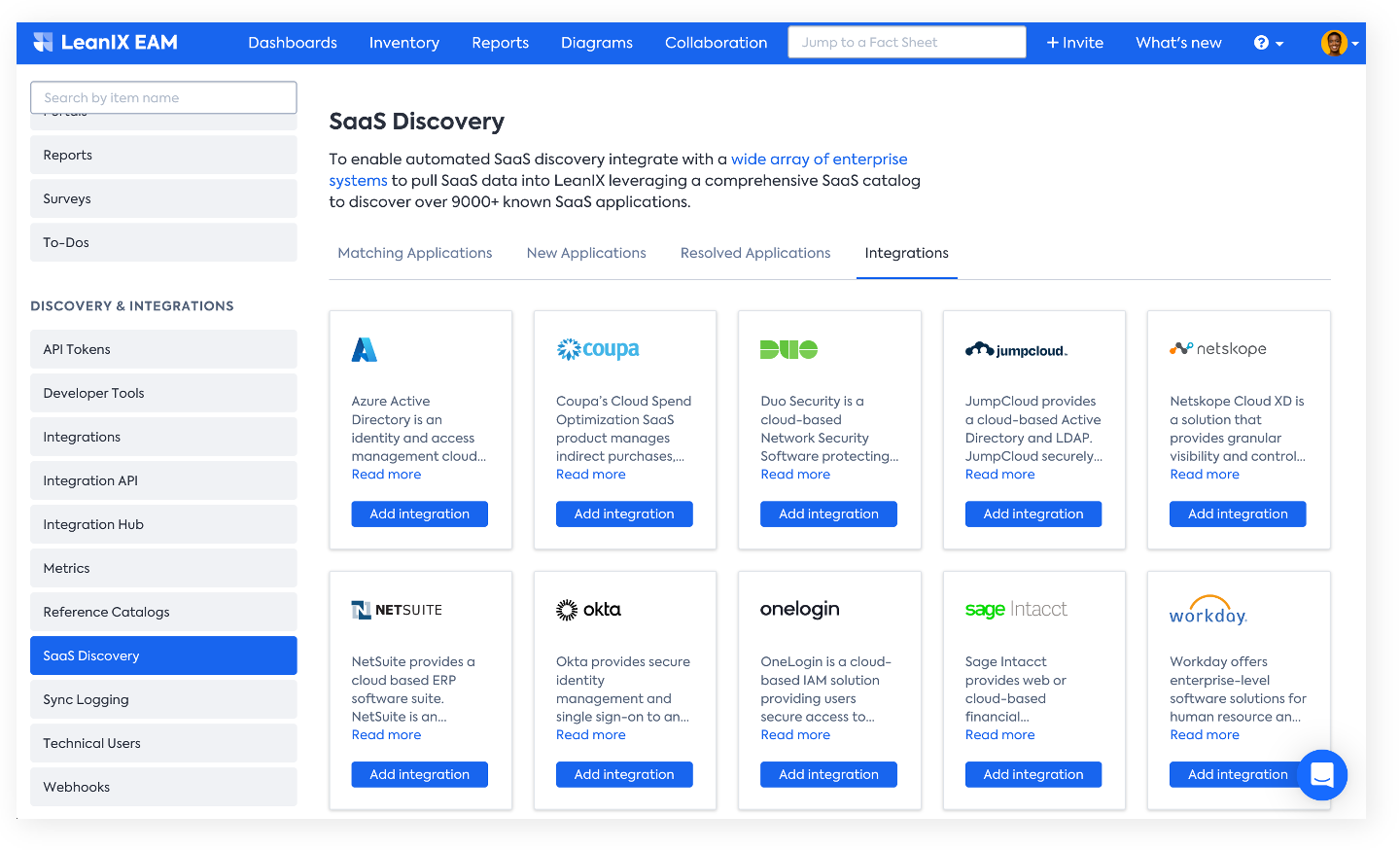Viewport: 1400px width, 850px height.
Task: Open the Reports top navigation item
Action: (x=501, y=43)
